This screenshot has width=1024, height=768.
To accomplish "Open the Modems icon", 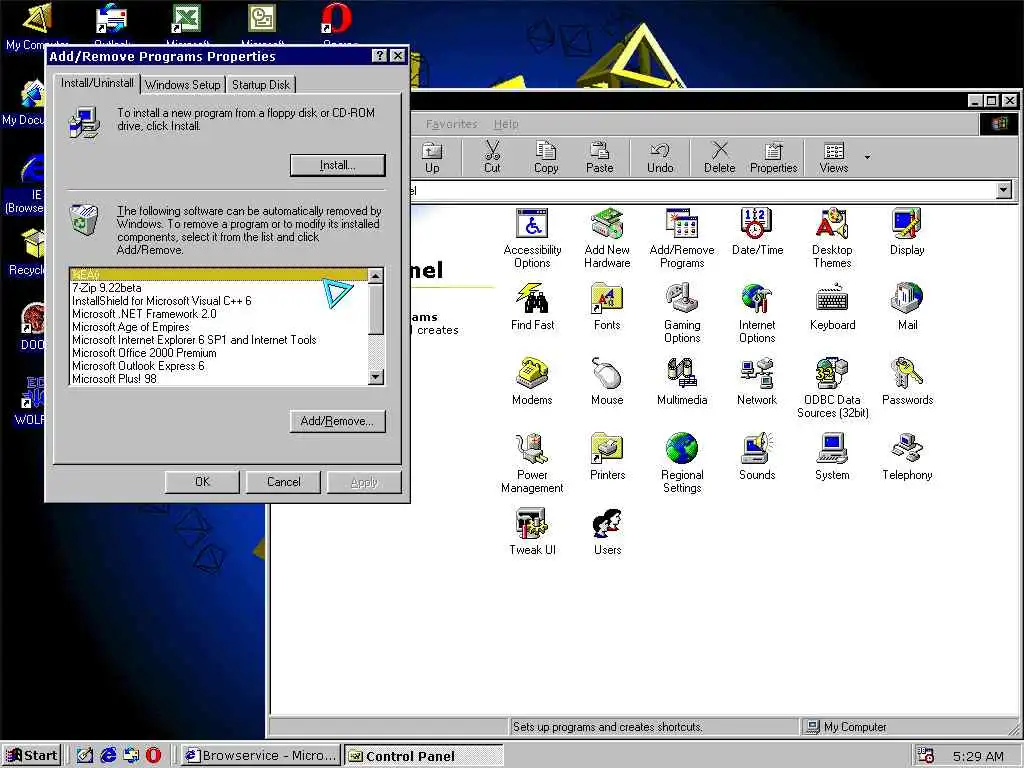I will point(532,382).
